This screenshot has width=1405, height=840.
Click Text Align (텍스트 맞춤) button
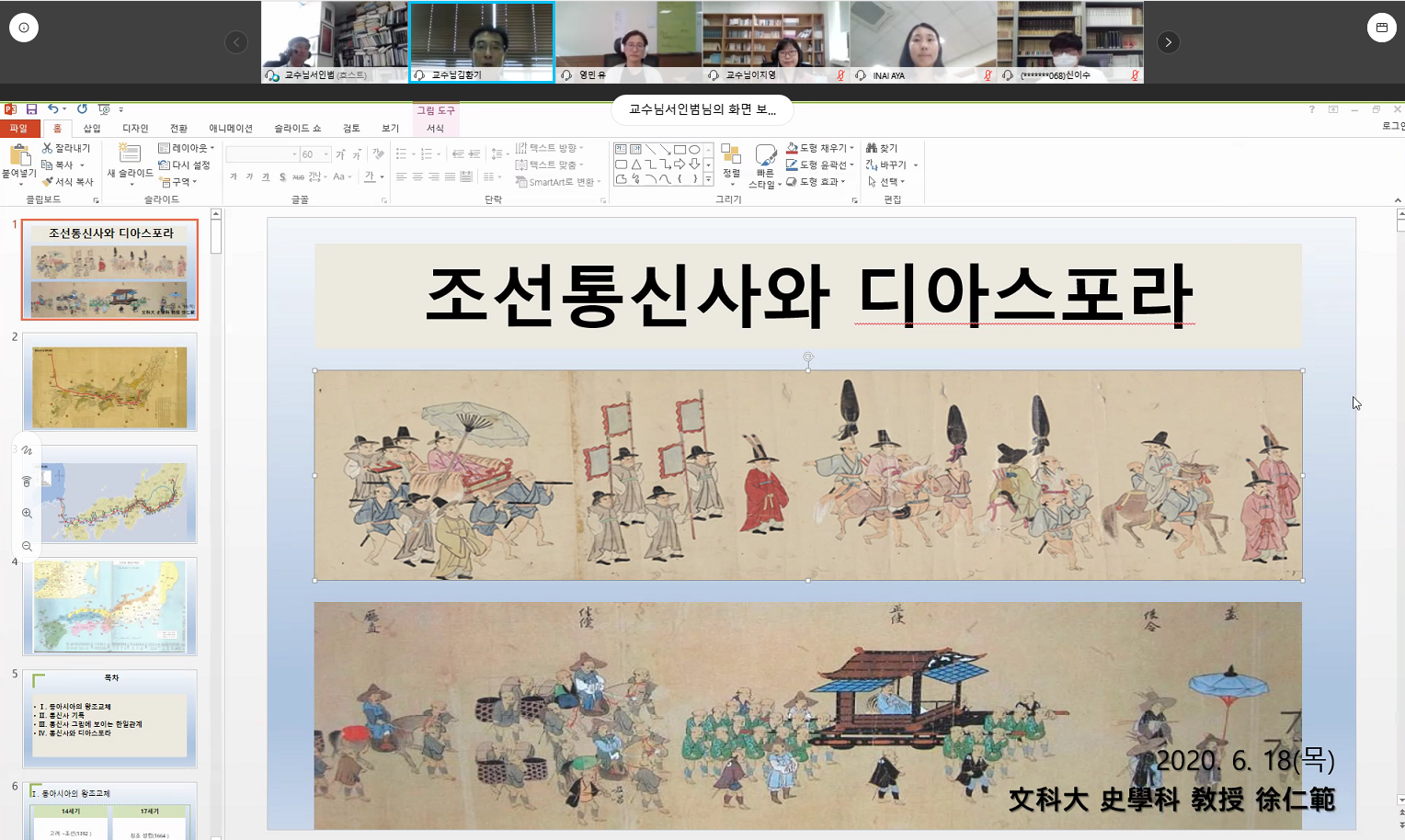(x=549, y=165)
